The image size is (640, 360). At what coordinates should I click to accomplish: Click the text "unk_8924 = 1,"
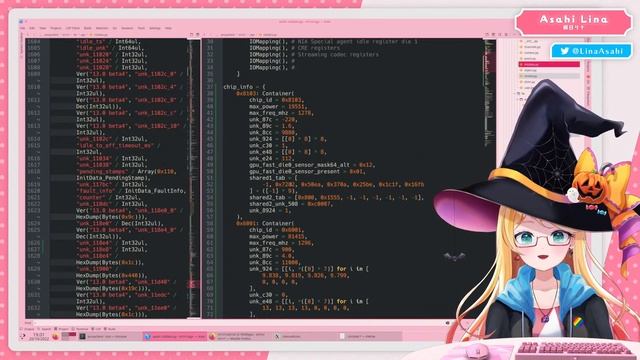[270, 210]
